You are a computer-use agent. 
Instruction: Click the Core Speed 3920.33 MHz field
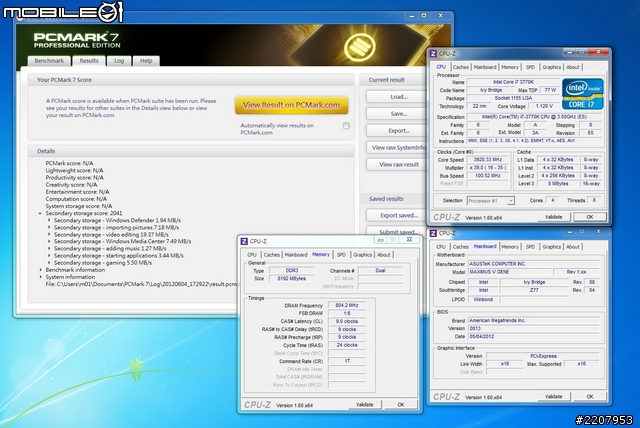[487, 160]
